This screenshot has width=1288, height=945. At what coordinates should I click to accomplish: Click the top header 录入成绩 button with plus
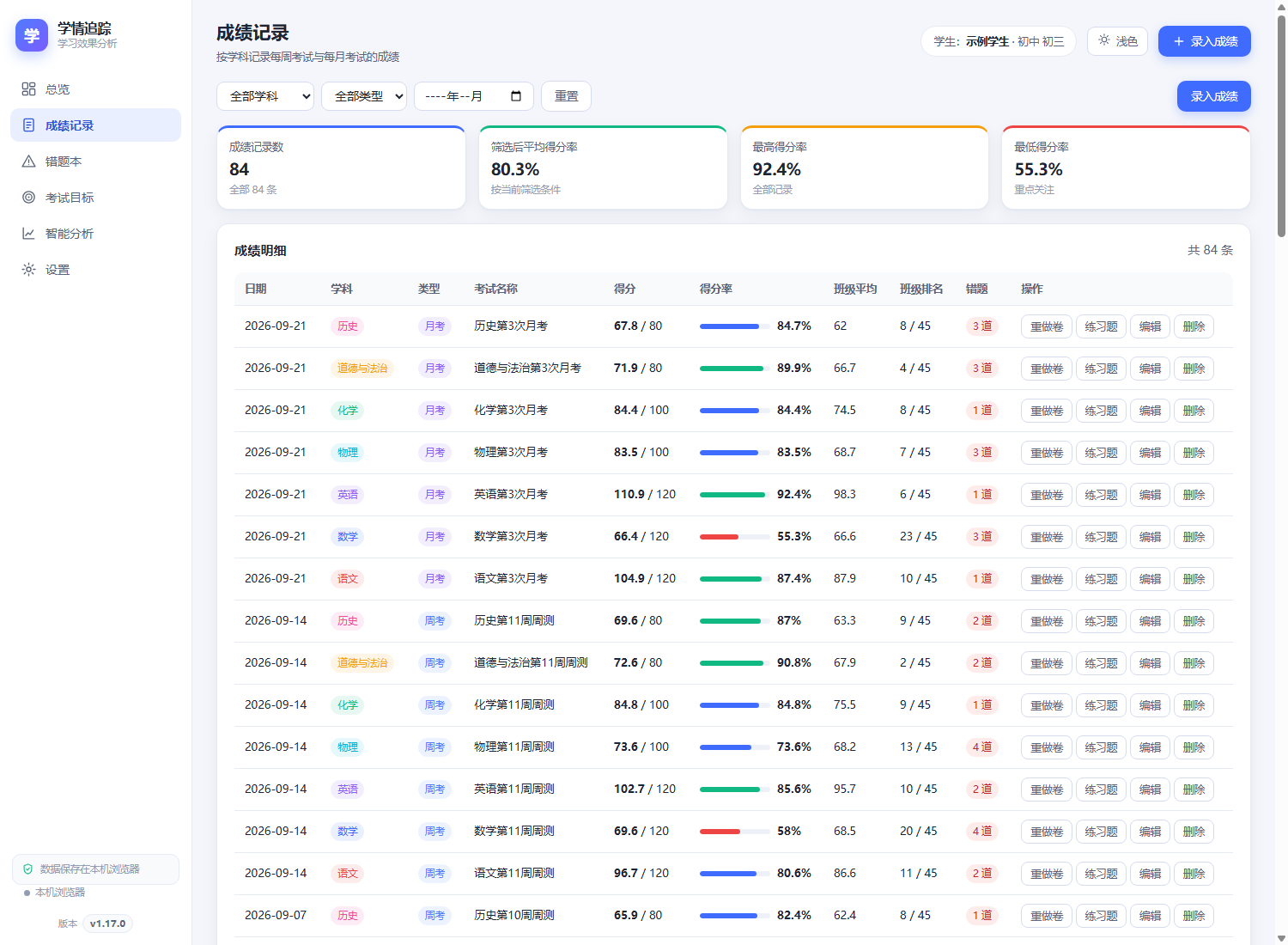coord(1205,41)
